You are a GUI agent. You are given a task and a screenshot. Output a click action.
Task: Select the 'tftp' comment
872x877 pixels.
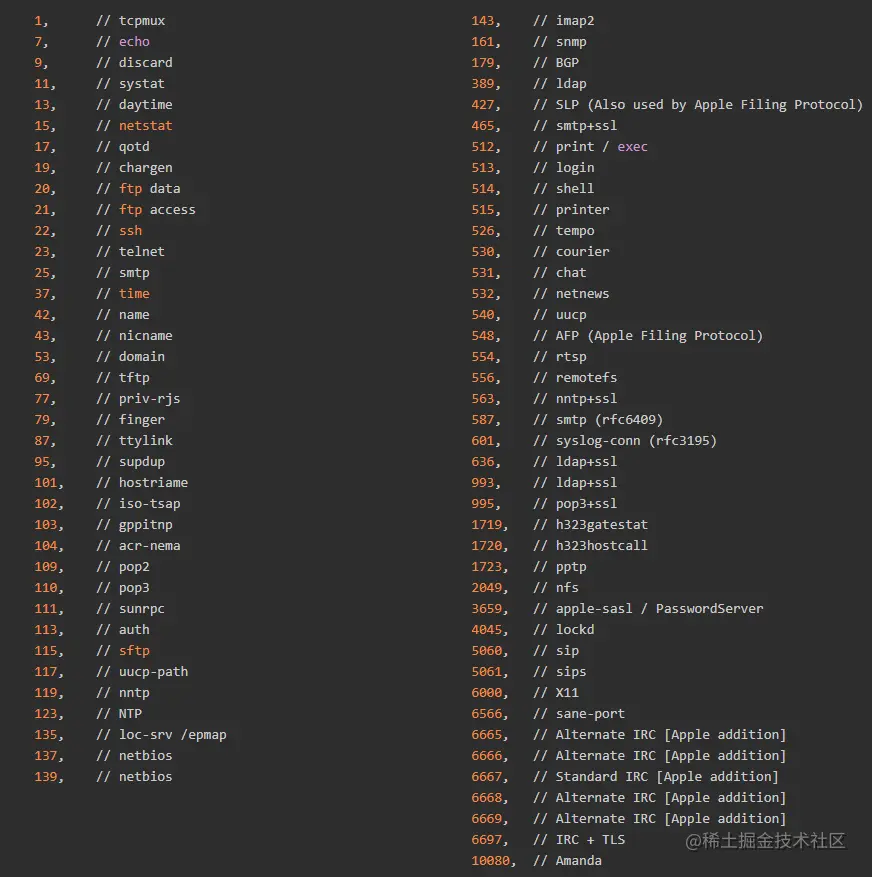134,378
